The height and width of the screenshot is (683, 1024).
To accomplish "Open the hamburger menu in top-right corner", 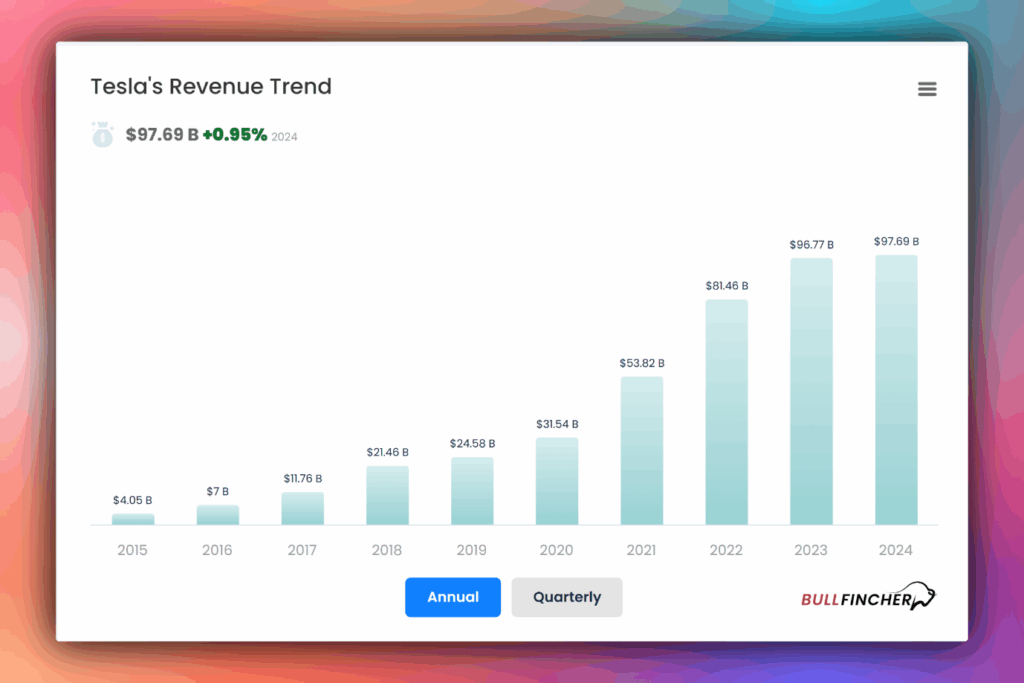I will pos(927,88).
